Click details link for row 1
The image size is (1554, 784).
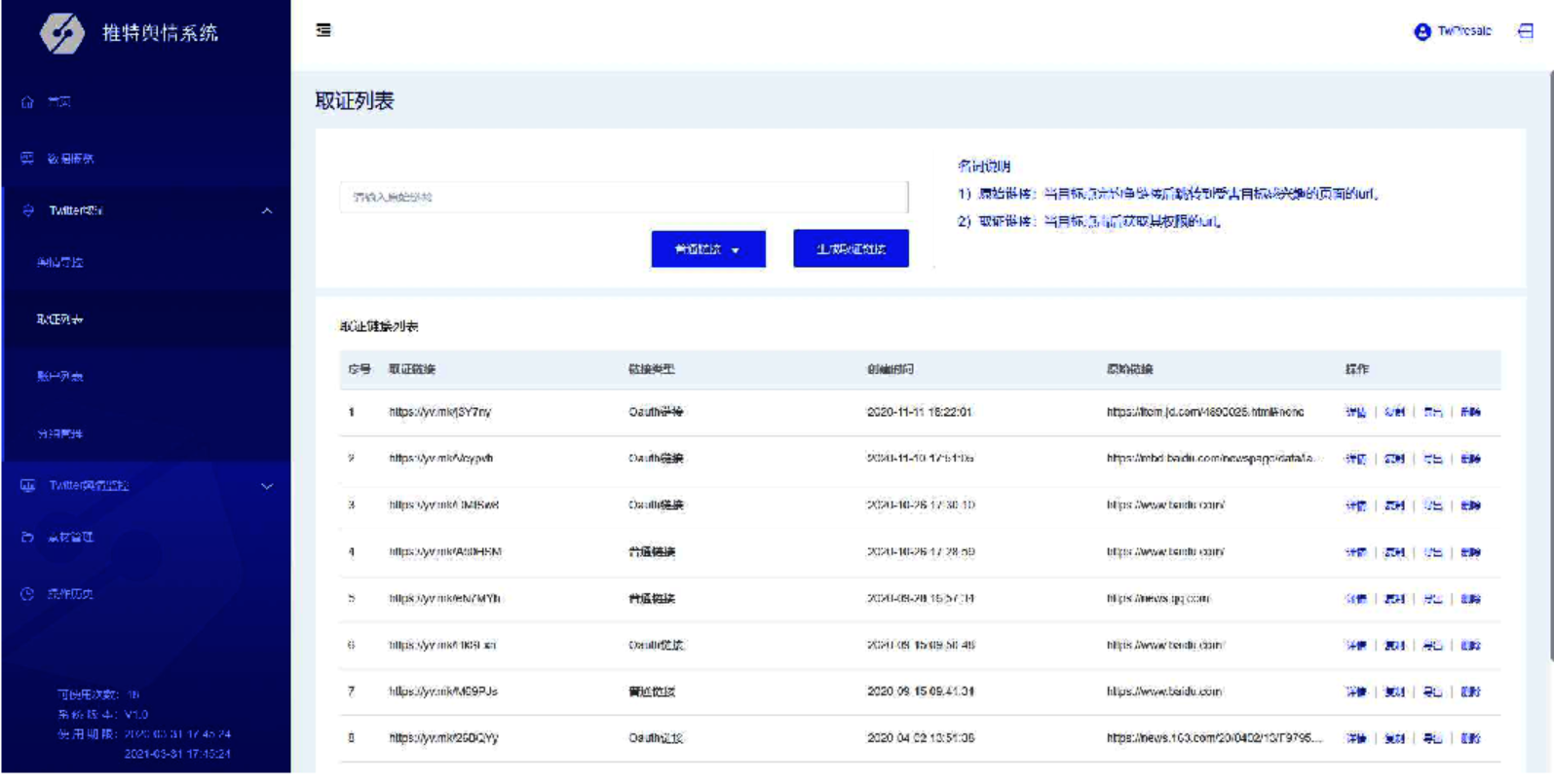1355,412
